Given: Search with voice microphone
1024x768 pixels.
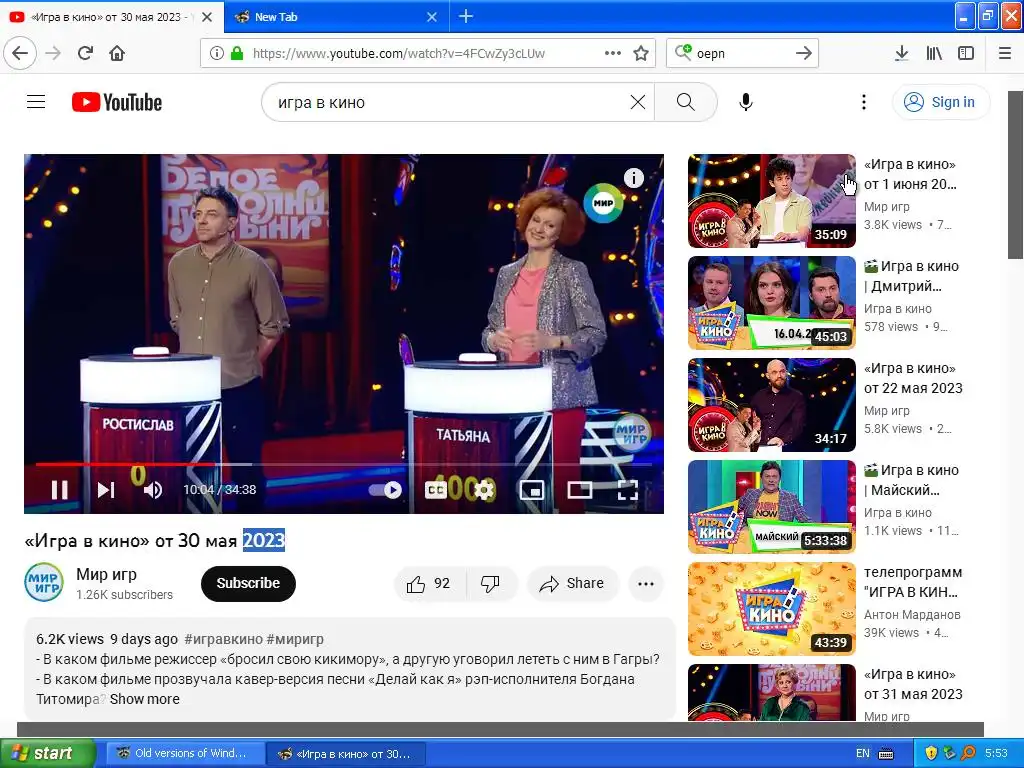Looking at the screenshot, I should pos(746,102).
